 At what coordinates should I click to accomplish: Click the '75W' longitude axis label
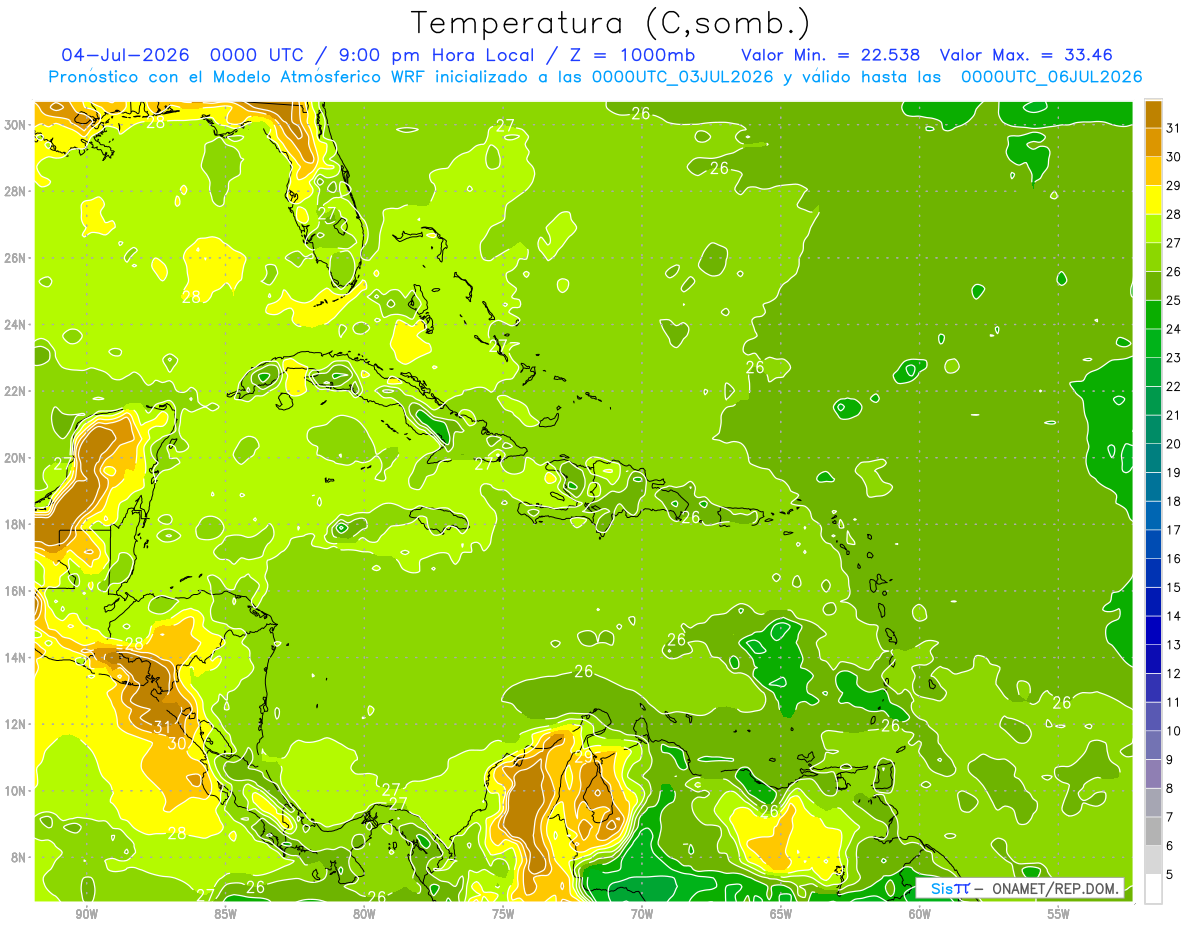pyautogui.click(x=503, y=915)
